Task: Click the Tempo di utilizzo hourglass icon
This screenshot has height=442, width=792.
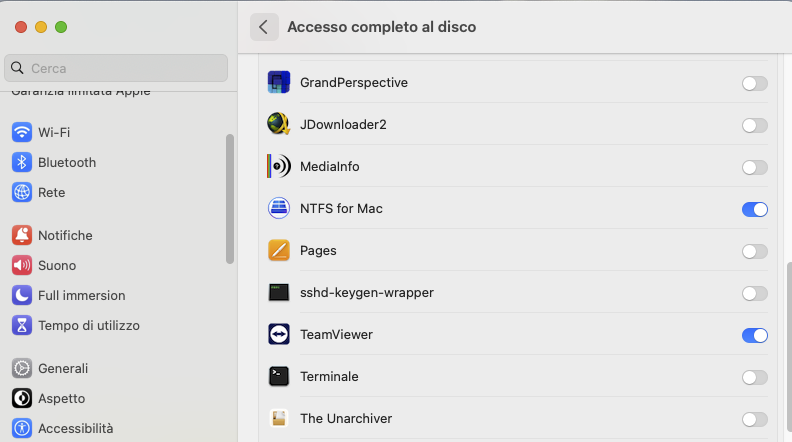Action: point(22,325)
